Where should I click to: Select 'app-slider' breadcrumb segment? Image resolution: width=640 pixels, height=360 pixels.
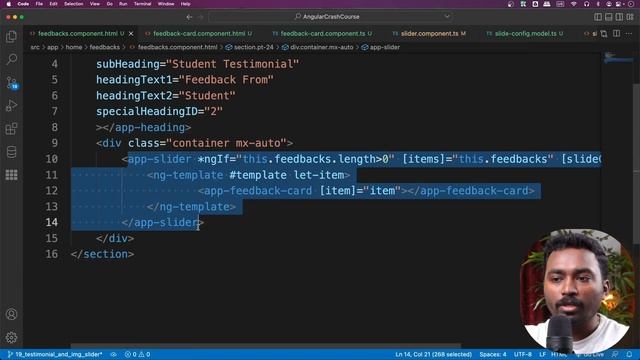pos(381,47)
